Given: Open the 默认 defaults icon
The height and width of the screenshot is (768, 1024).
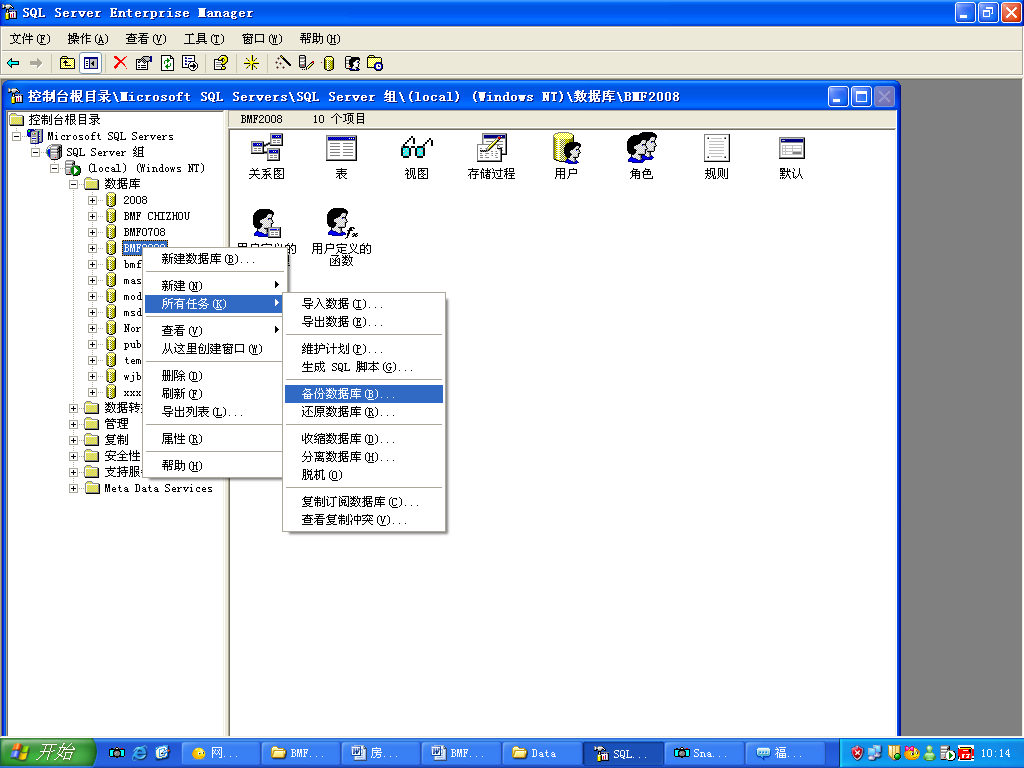Looking at the screenshot, I should [x=792, y=157].
